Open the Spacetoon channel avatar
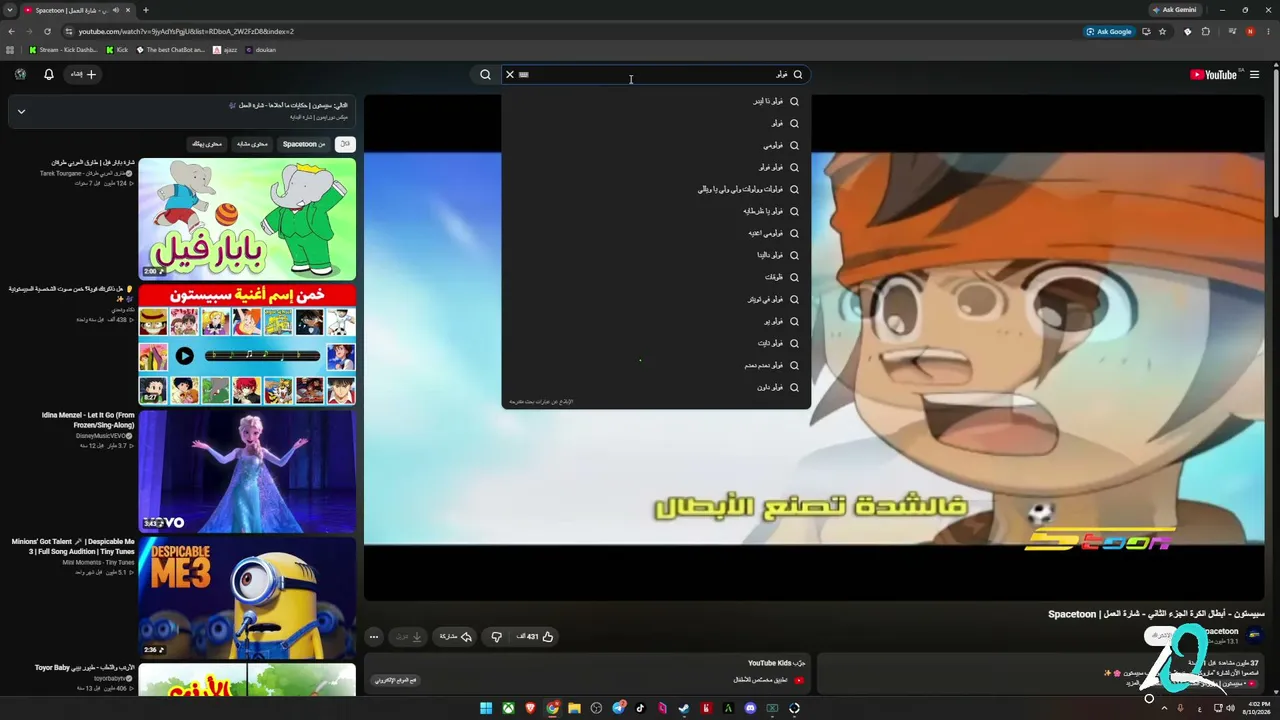The width and height of the screenshot is (1280, 720). pyautogui.click(x=1255, y=635)
